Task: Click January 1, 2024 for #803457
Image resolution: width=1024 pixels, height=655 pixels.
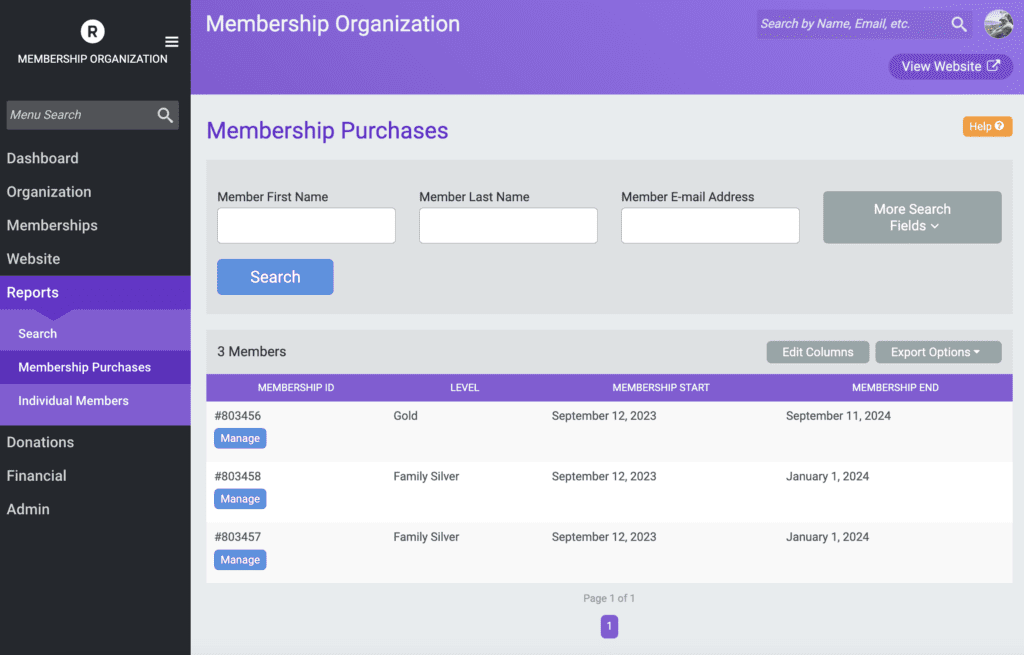Action: [x=827, y=537]
